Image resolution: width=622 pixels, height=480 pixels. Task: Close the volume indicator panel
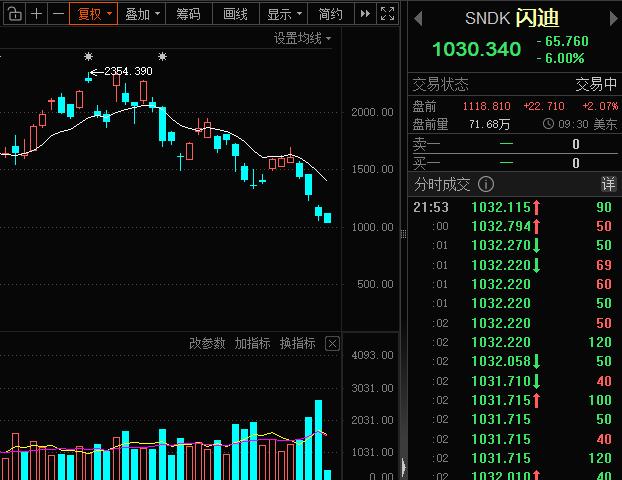click(332, 344)
